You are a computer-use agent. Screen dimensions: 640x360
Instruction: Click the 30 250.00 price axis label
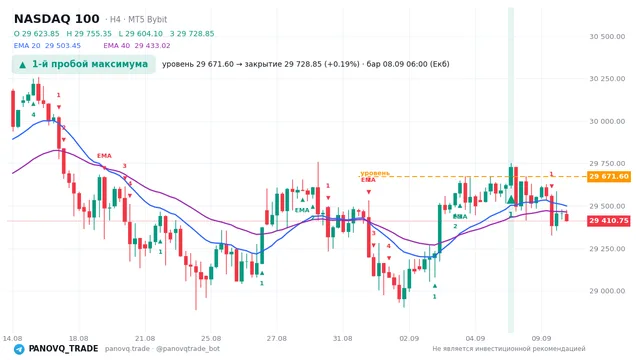[607, 79]
